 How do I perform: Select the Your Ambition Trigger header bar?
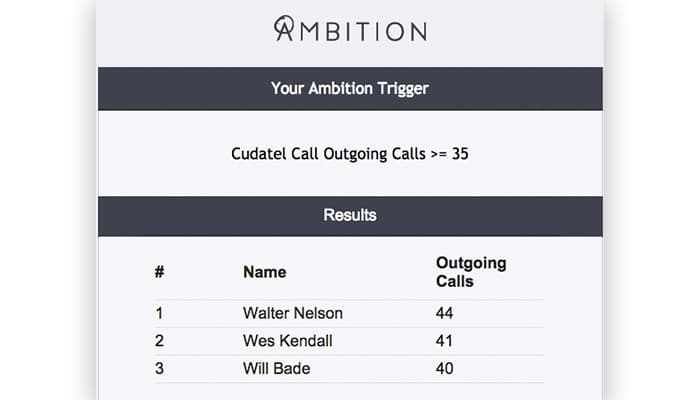coord(350,89)
